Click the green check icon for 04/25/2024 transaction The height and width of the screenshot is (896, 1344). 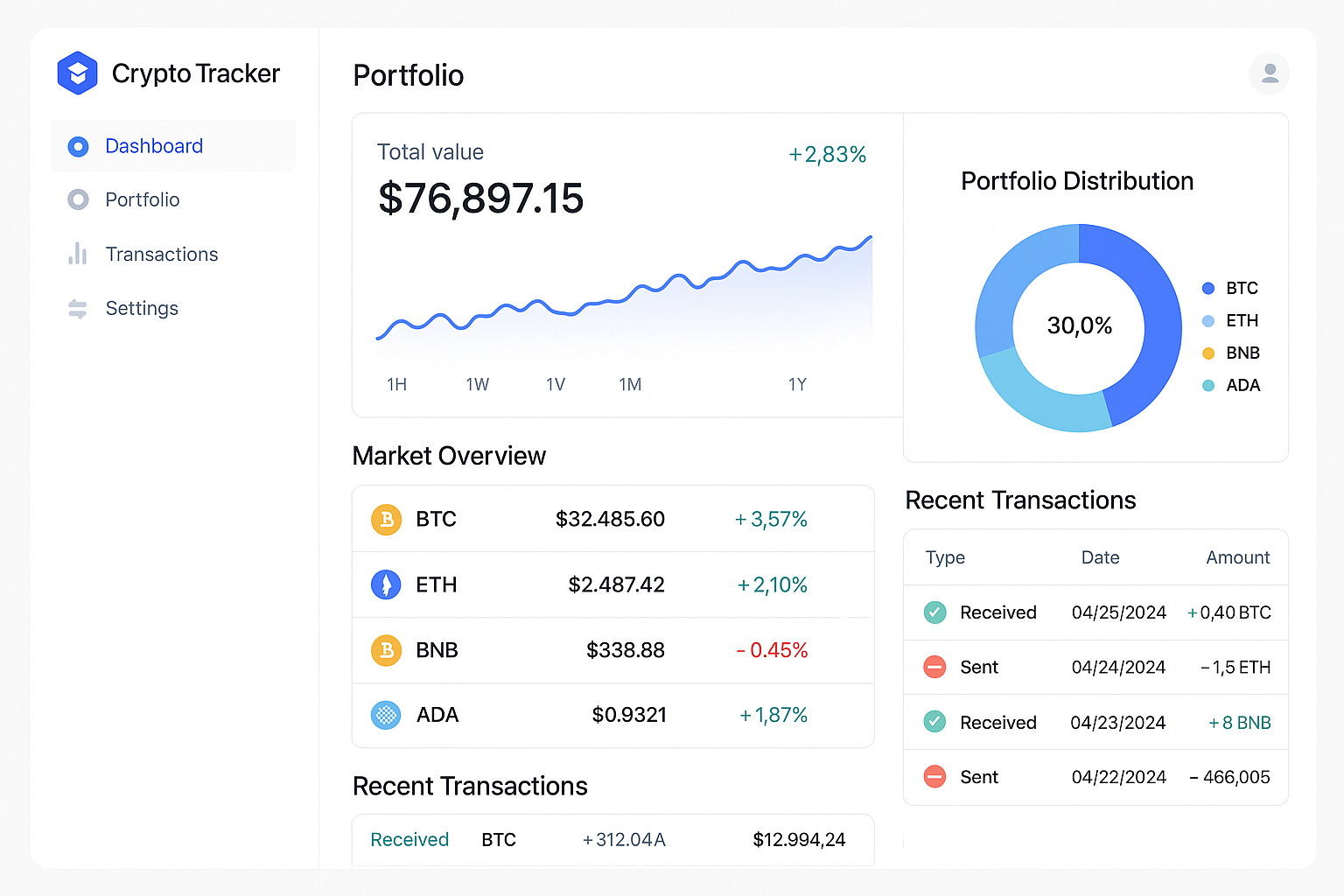point(934,612)
